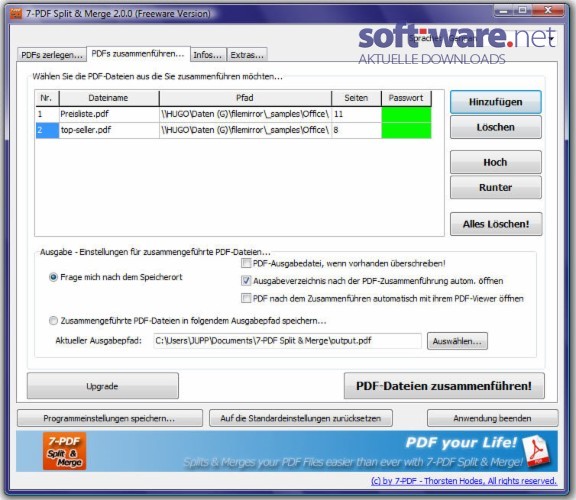The width and height of the screenshot is (576, 500).
Task: Click Programmeinstellungen speichern button
Action: (x=109, y=418)
